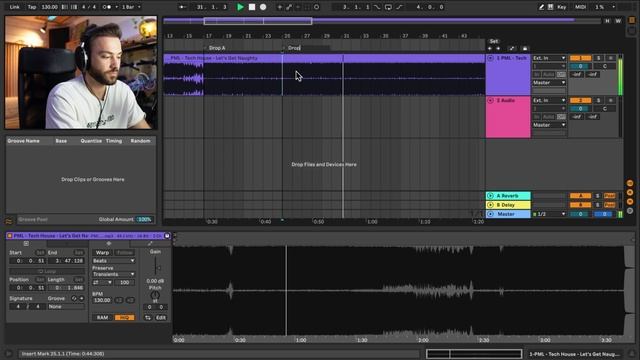Click the Commit Groove arrow icon
Viewport: 640px width, 360px height.
point(82,298)
